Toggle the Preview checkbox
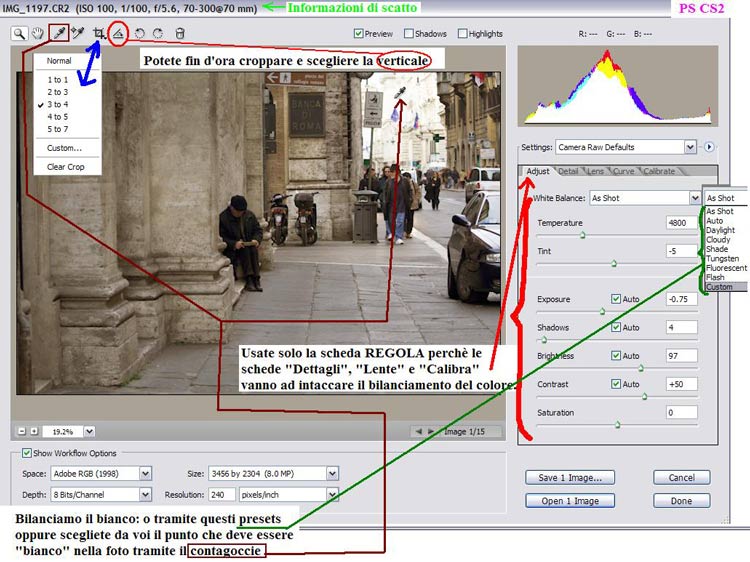The width and height of the screenshot is (750, 562). click(x=359, y=33)
